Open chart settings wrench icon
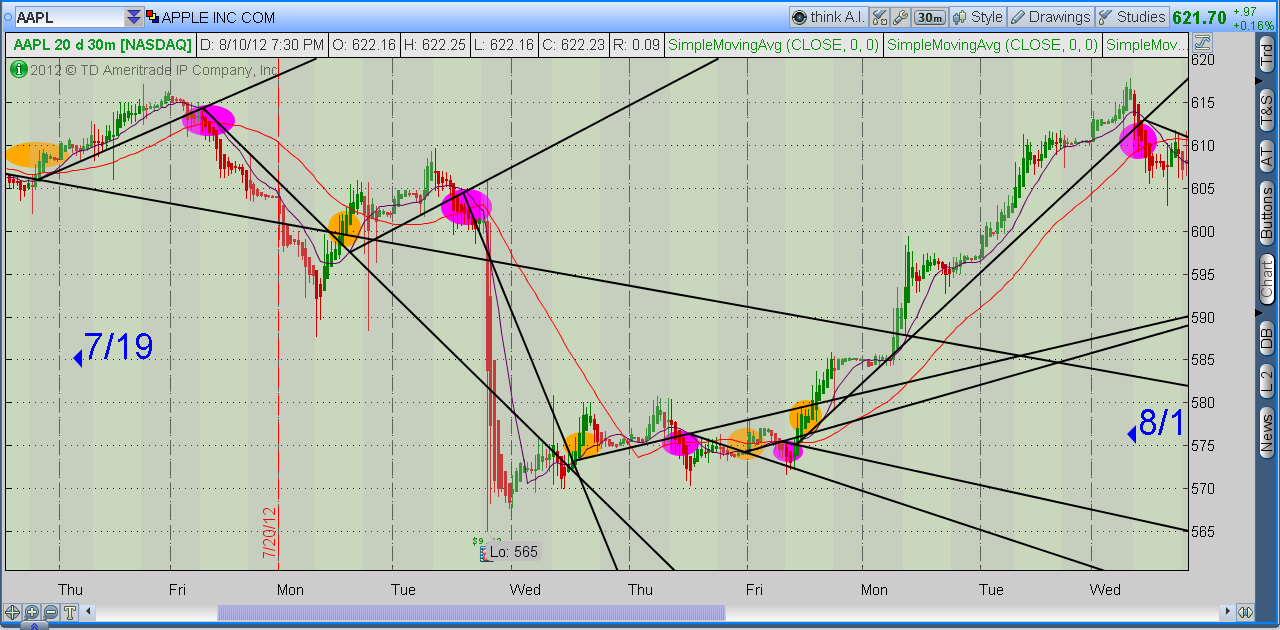 click(x=900, y=17)
